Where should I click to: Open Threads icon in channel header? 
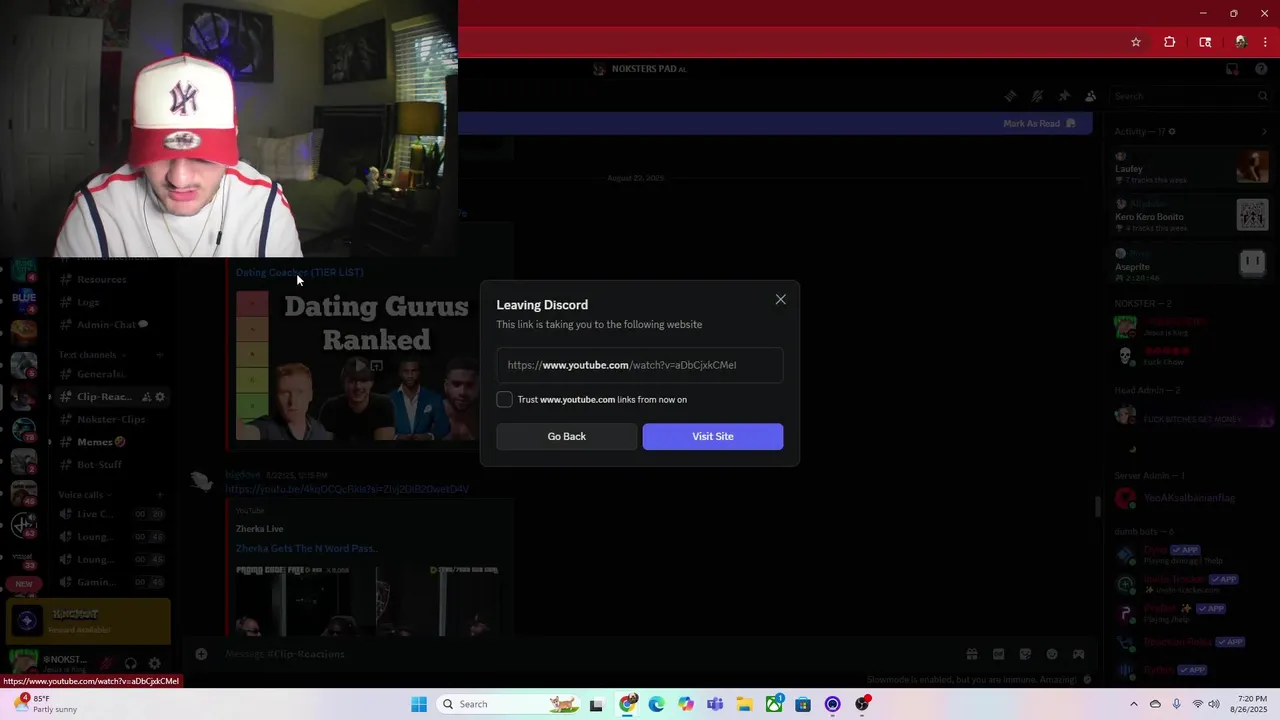pos(1011,96)
